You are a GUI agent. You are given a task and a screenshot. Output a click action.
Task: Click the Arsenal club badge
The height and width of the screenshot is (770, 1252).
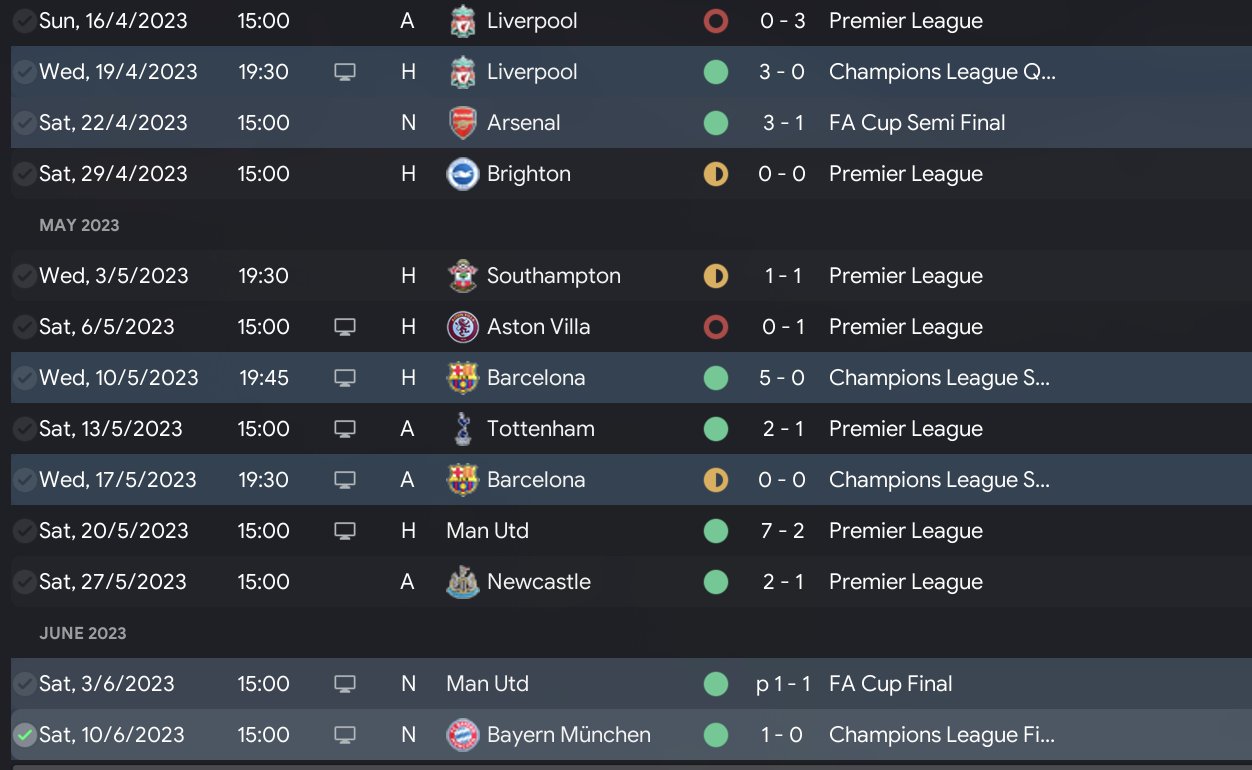click(x=462, y=123)
